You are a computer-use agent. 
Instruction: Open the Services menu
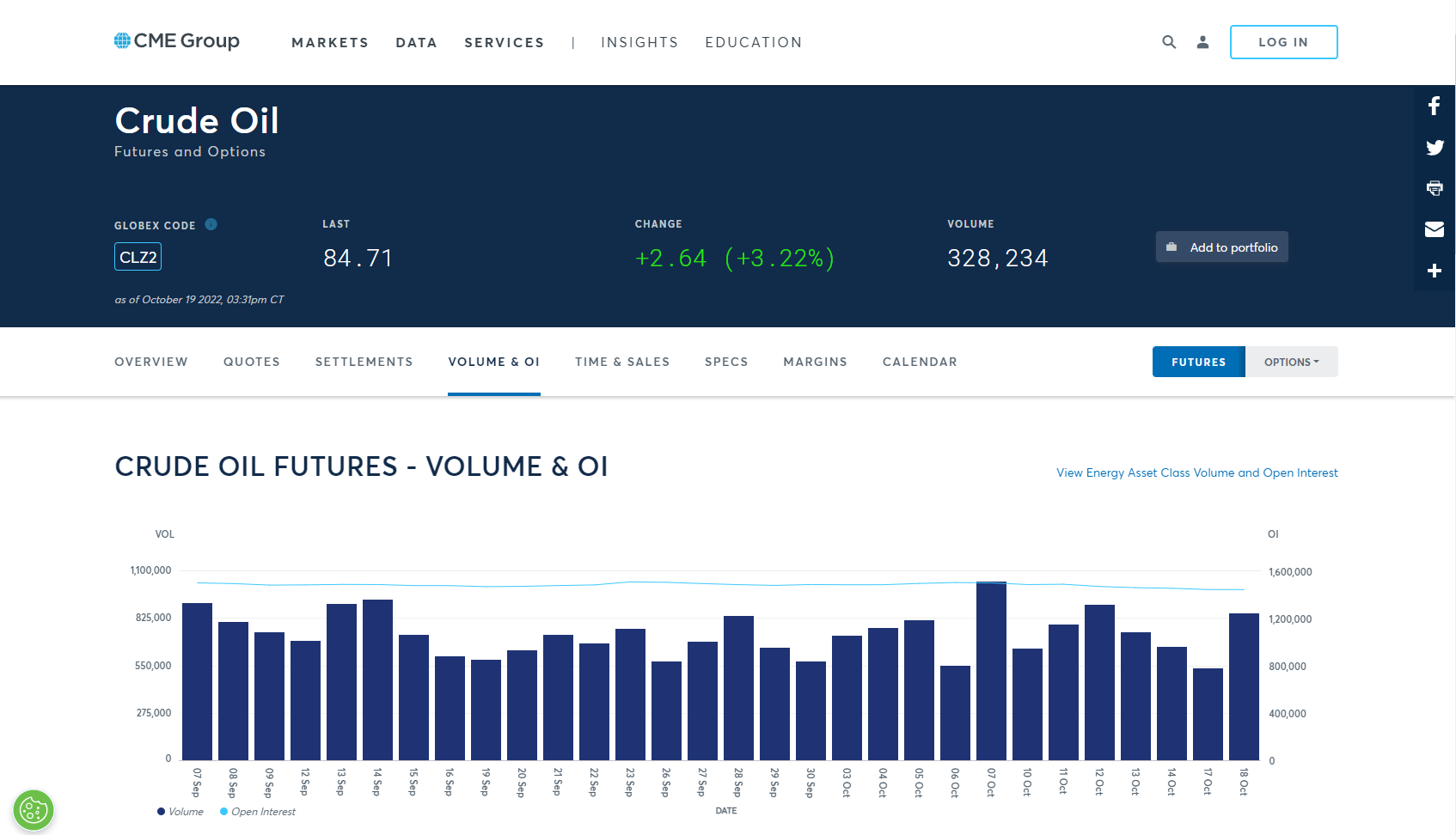coord(505,42)
